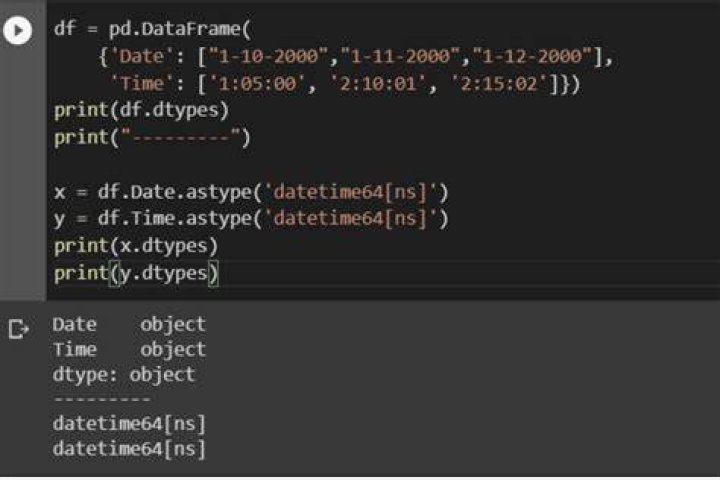Image resolution: width=720 pixels, height=480 pixels.
Task: Click the time value '1:05:00'
Action: pos(257,84)
